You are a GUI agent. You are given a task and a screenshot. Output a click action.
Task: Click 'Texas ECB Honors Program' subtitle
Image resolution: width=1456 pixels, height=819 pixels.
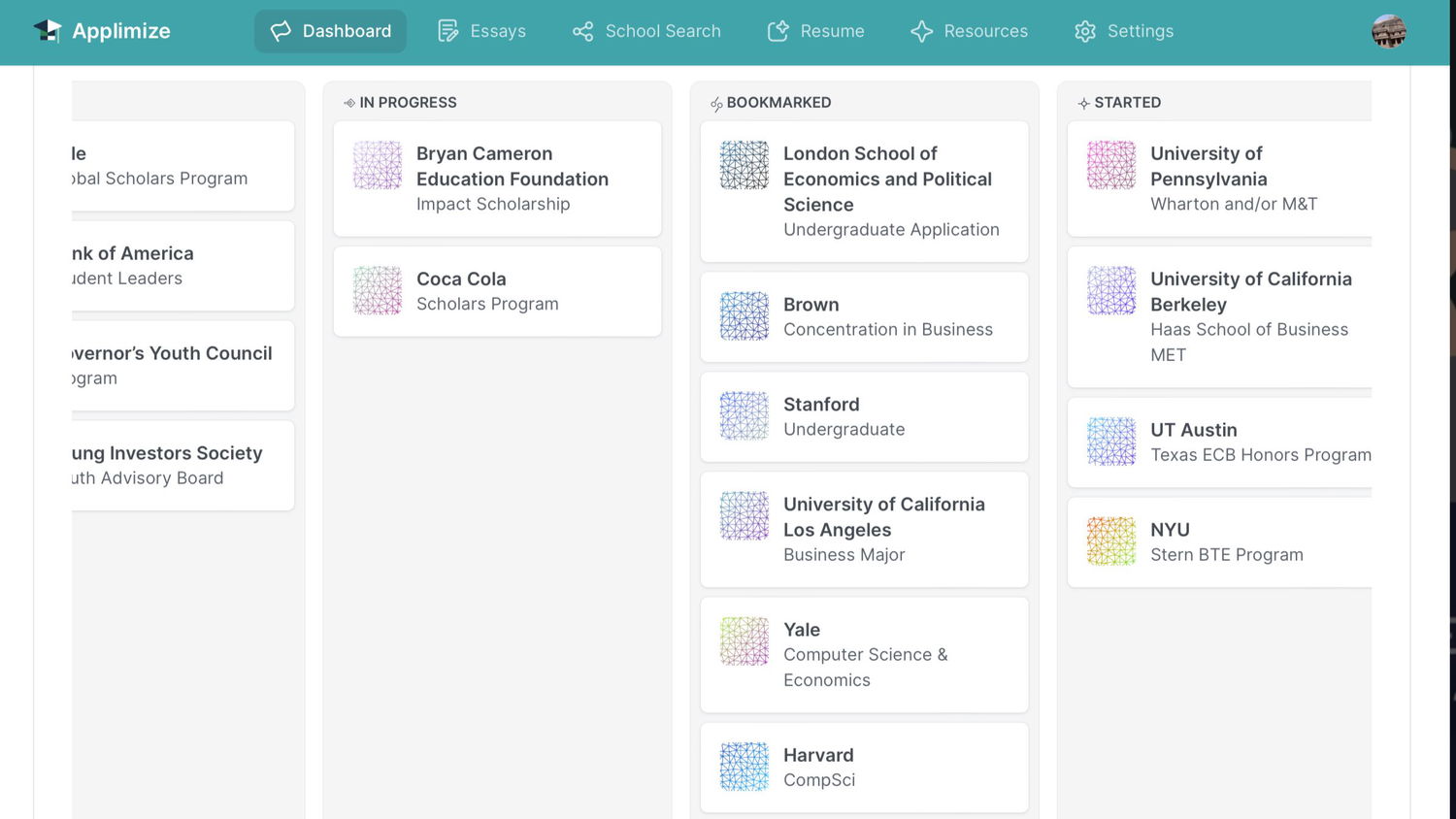(1261, 454)
